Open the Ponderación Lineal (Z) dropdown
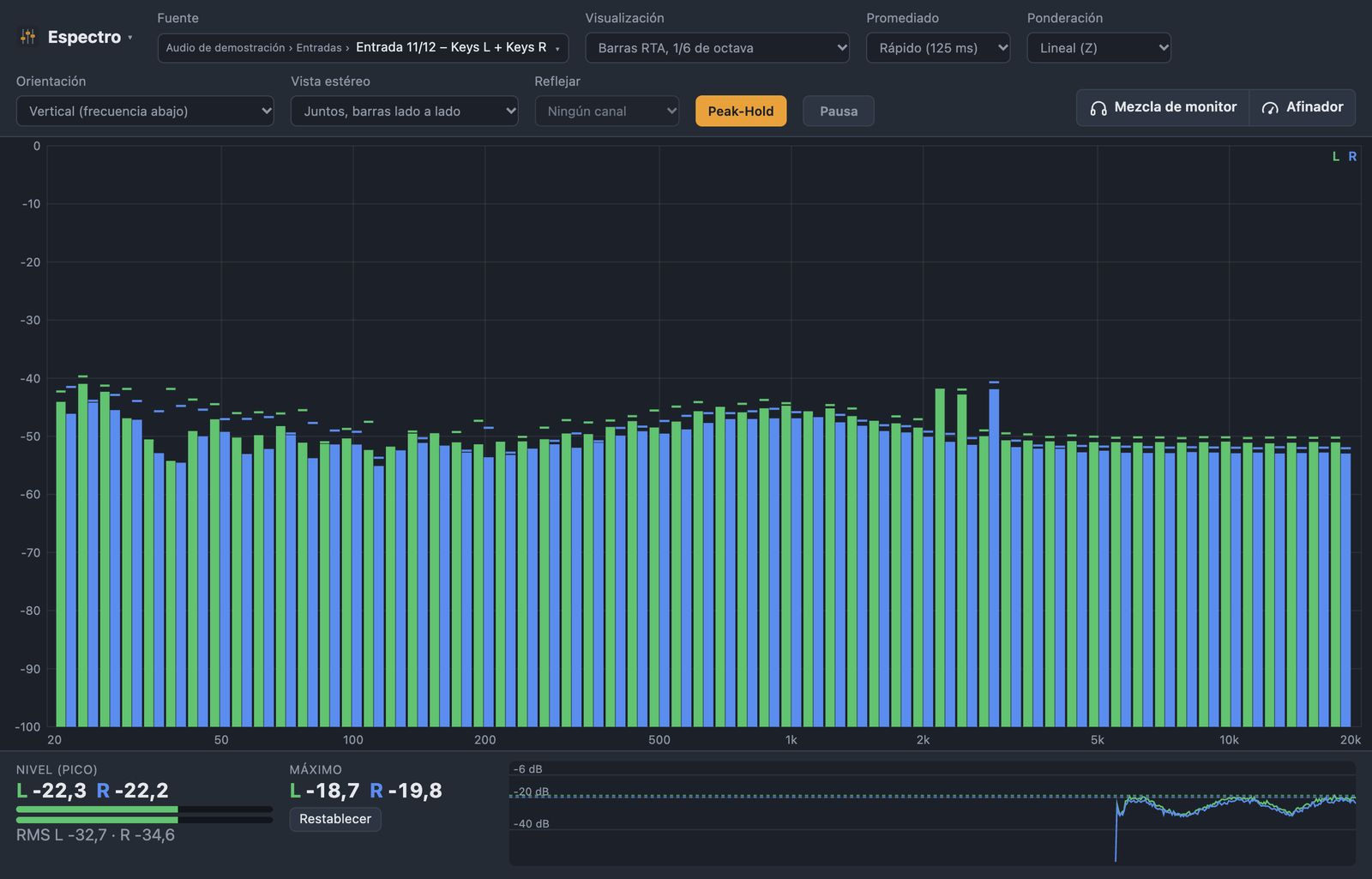 click(1098, 48)
